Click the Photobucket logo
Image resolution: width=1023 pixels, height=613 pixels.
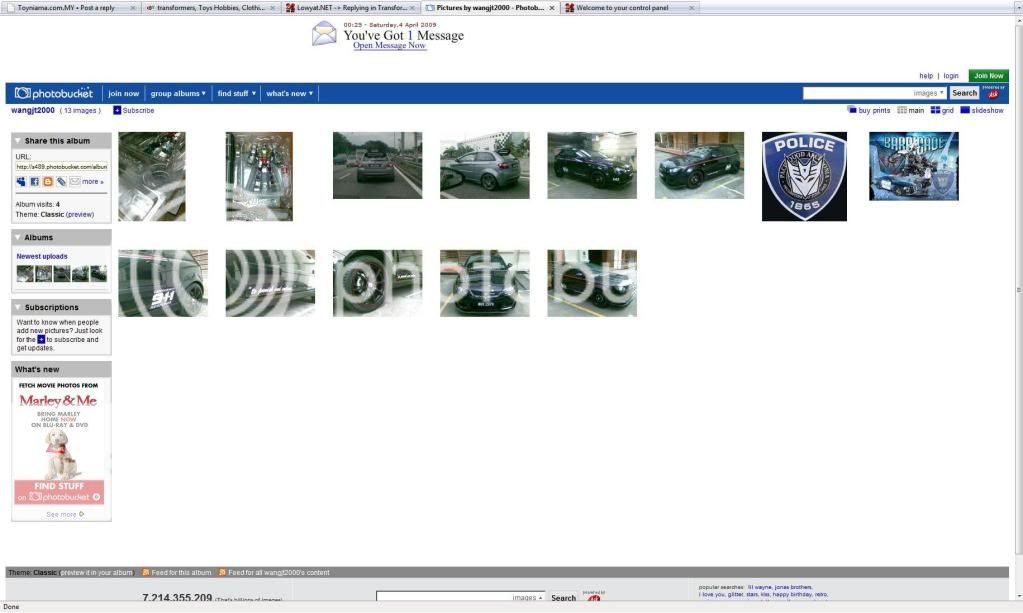[x=52, y=92]
